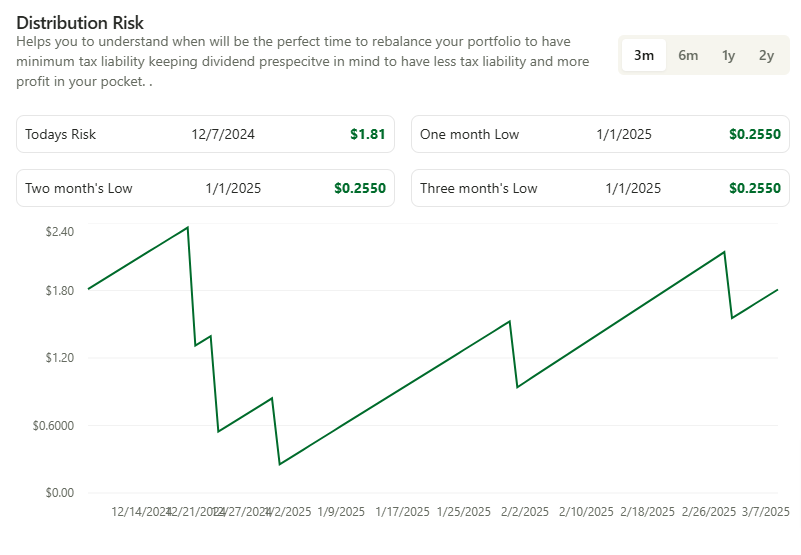Switch to the 1y time range
The image size is (801, 555).
point(728,55)
